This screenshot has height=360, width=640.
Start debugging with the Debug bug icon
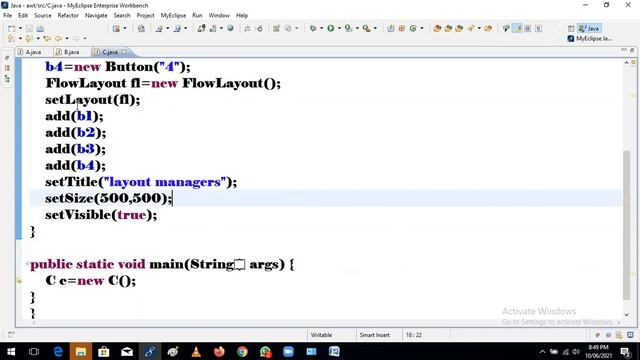coord(313,28)
